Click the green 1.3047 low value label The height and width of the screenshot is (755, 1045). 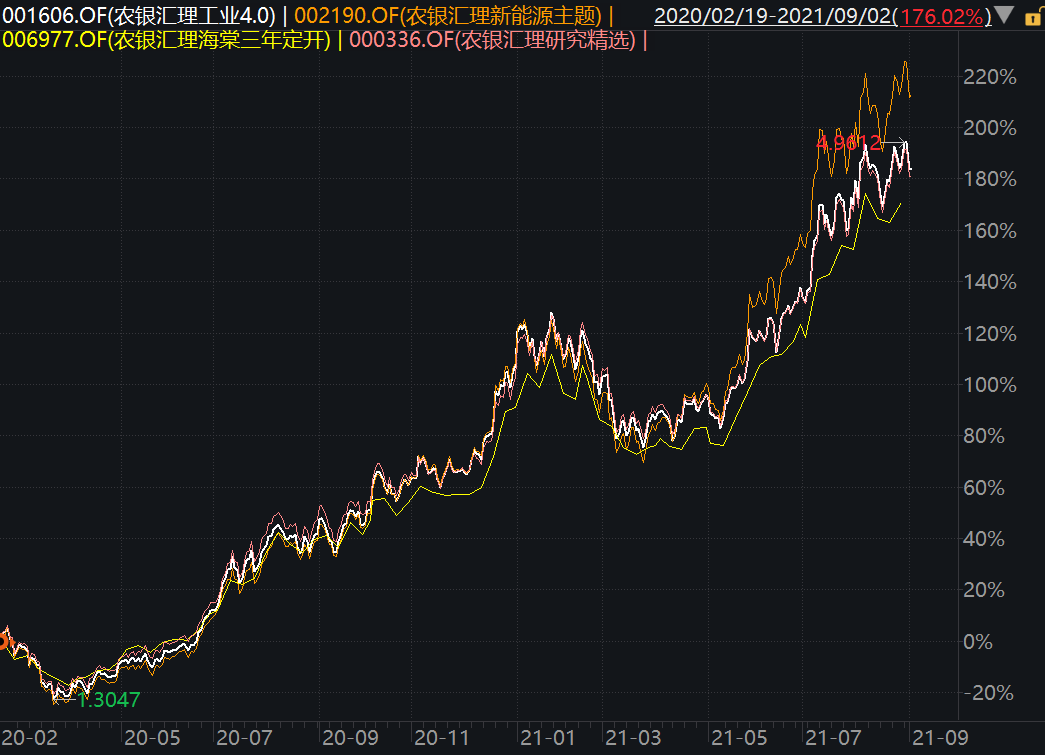(x=109, y=700)
